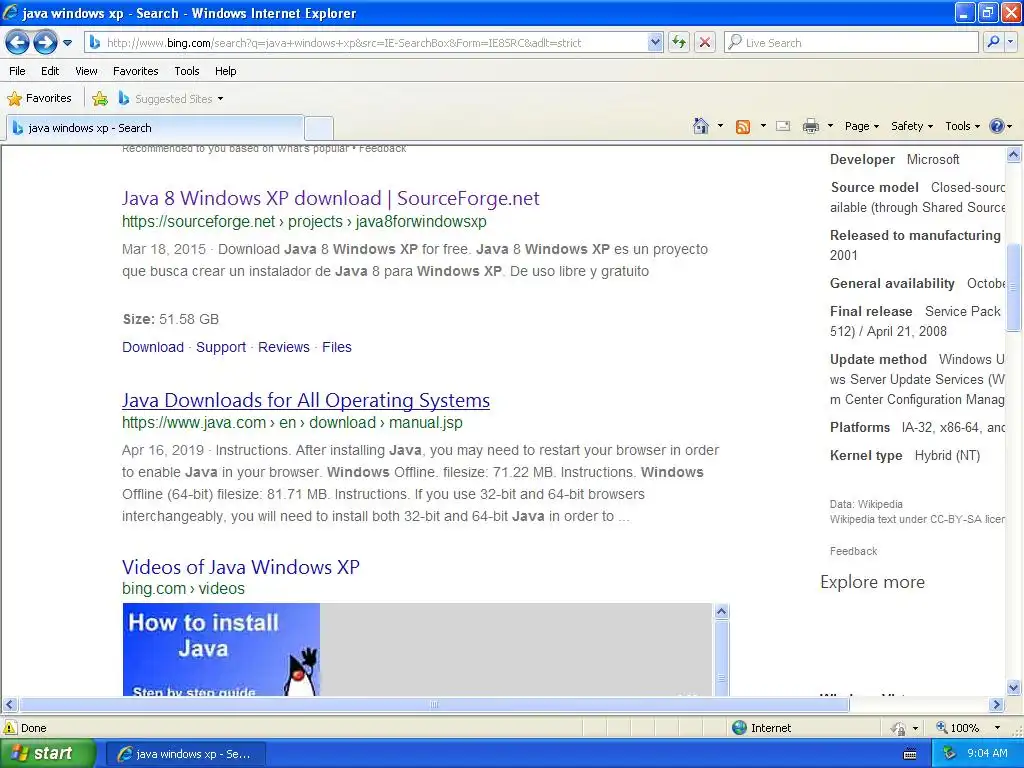Stop loading with the red X icon
This screenshot has height=768, width=1024.
(705, 43)
